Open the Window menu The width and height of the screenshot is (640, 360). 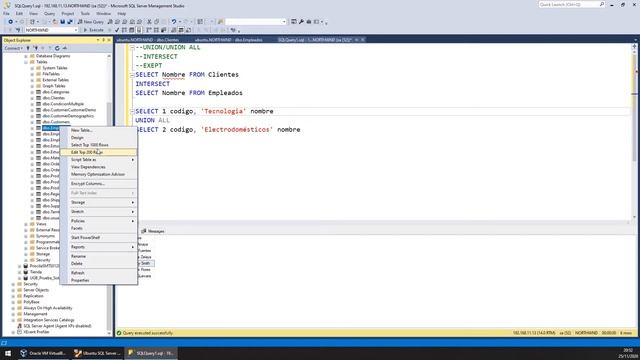pos(104,13)
